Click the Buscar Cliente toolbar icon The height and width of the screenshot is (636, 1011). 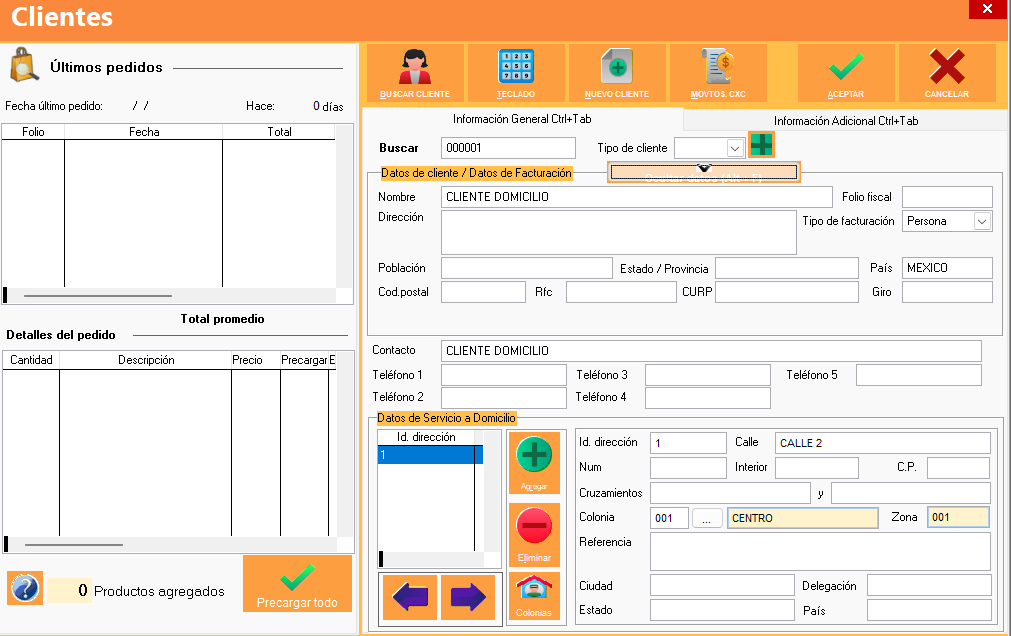point(415,72)
